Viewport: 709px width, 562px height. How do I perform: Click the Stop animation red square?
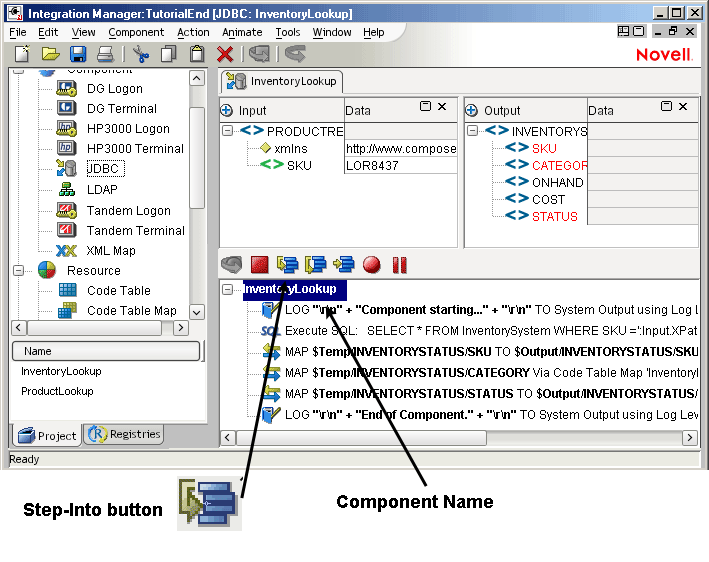point(259,264)
